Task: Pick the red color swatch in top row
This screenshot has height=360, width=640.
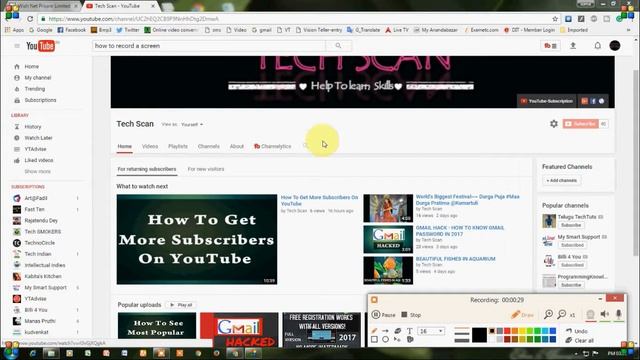Action: pyautogui.click(x=507, y=331)
